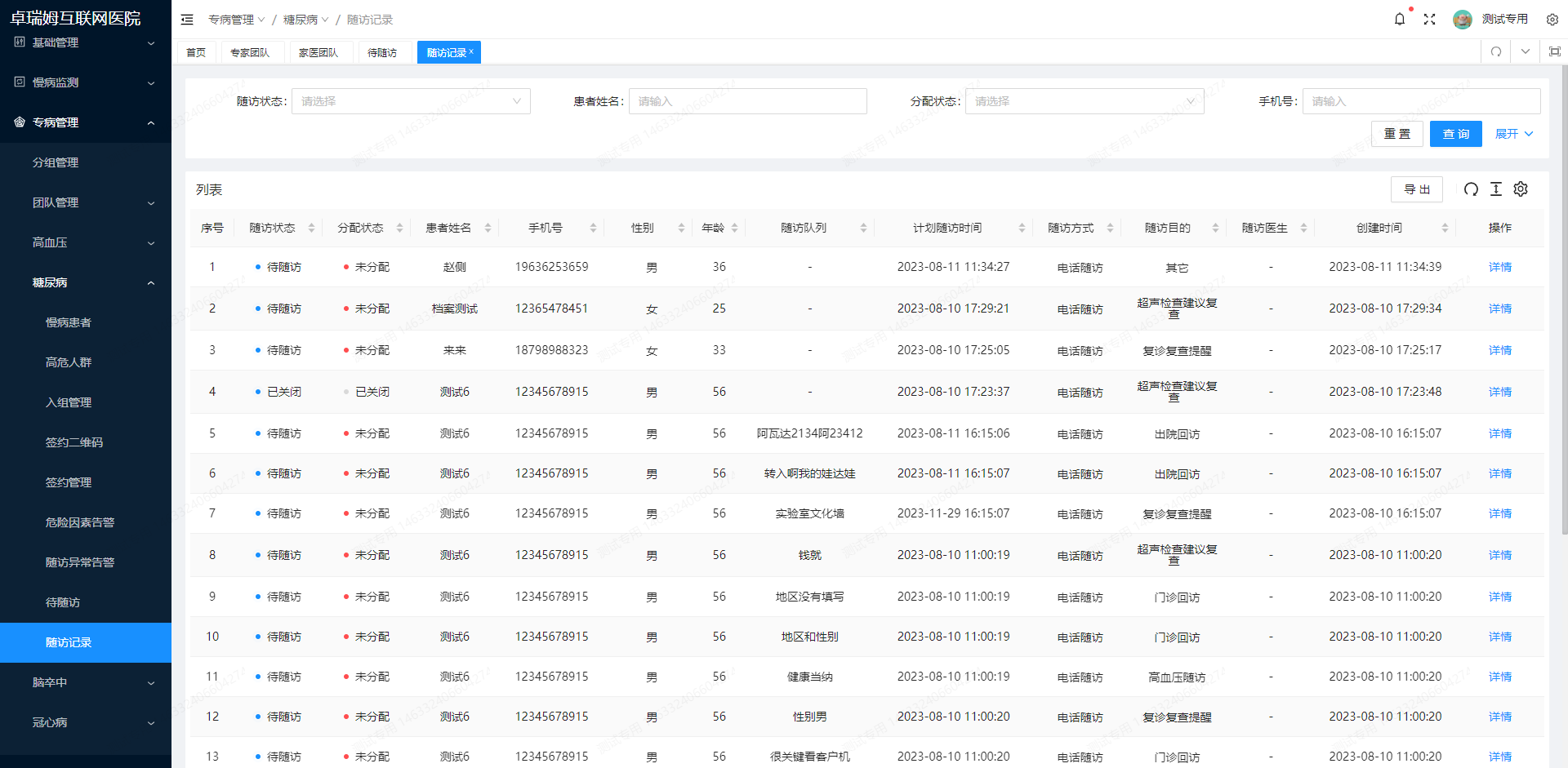Open table column settings gear
1568x768 pixels.
1521,189
